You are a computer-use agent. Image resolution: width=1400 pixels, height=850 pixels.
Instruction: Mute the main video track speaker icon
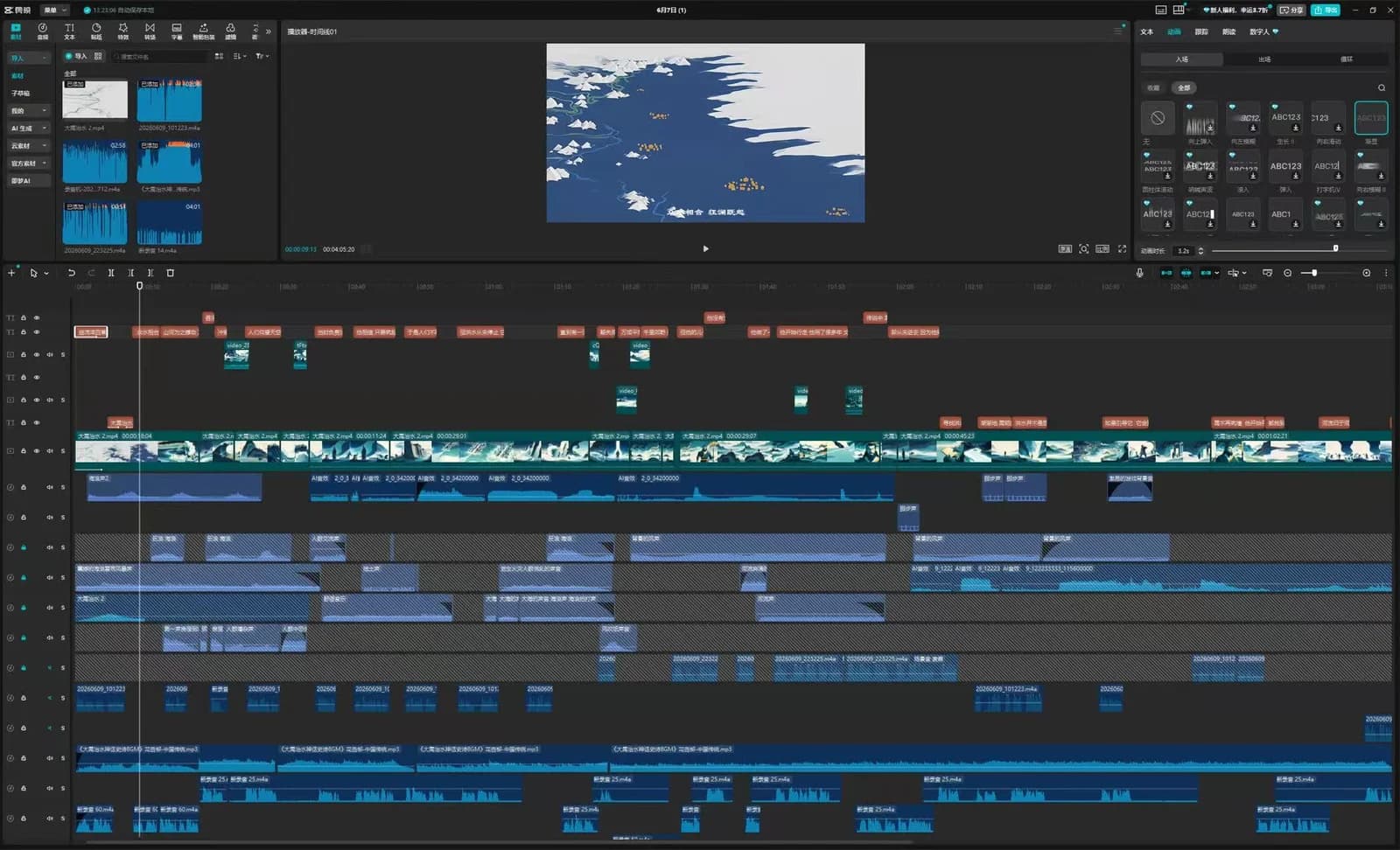click(50, 451)
